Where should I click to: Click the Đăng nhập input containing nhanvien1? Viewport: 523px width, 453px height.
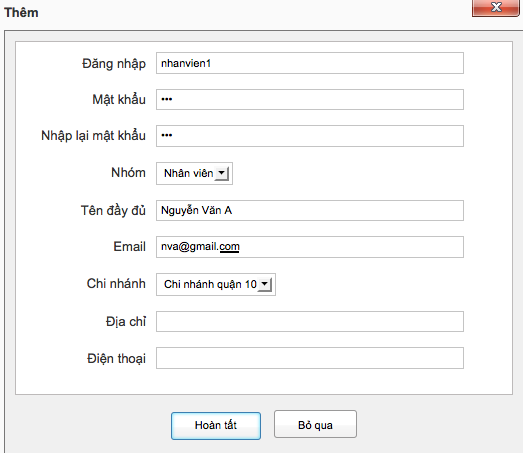pos(310,63)
